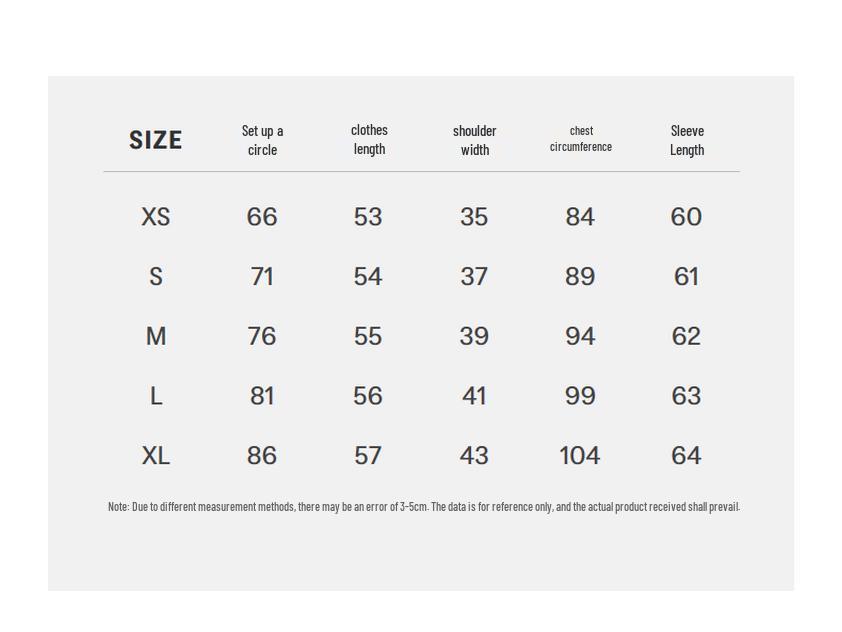Select the XL size row label
This screenshot has height=632, width=842.
click(155, 456)
